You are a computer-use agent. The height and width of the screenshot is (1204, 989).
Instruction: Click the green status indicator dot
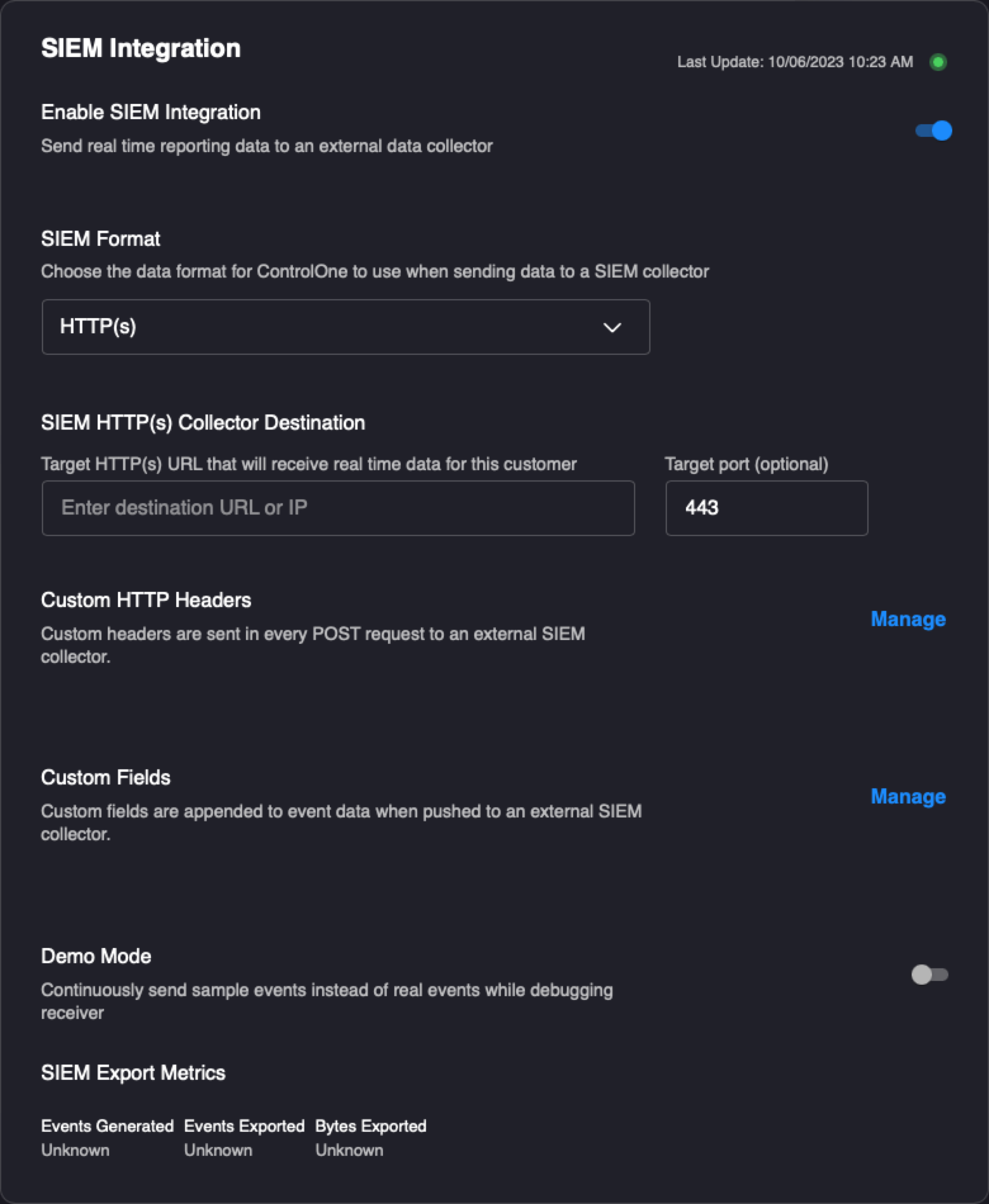point(938,62)
